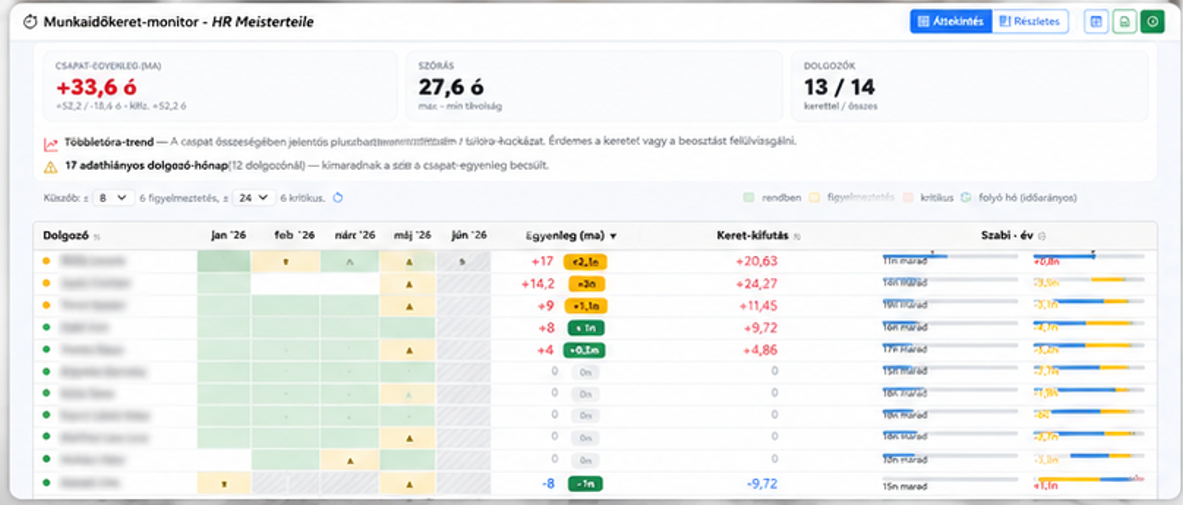Open the warning threshold dropdown showing 8

click(114, 198)
